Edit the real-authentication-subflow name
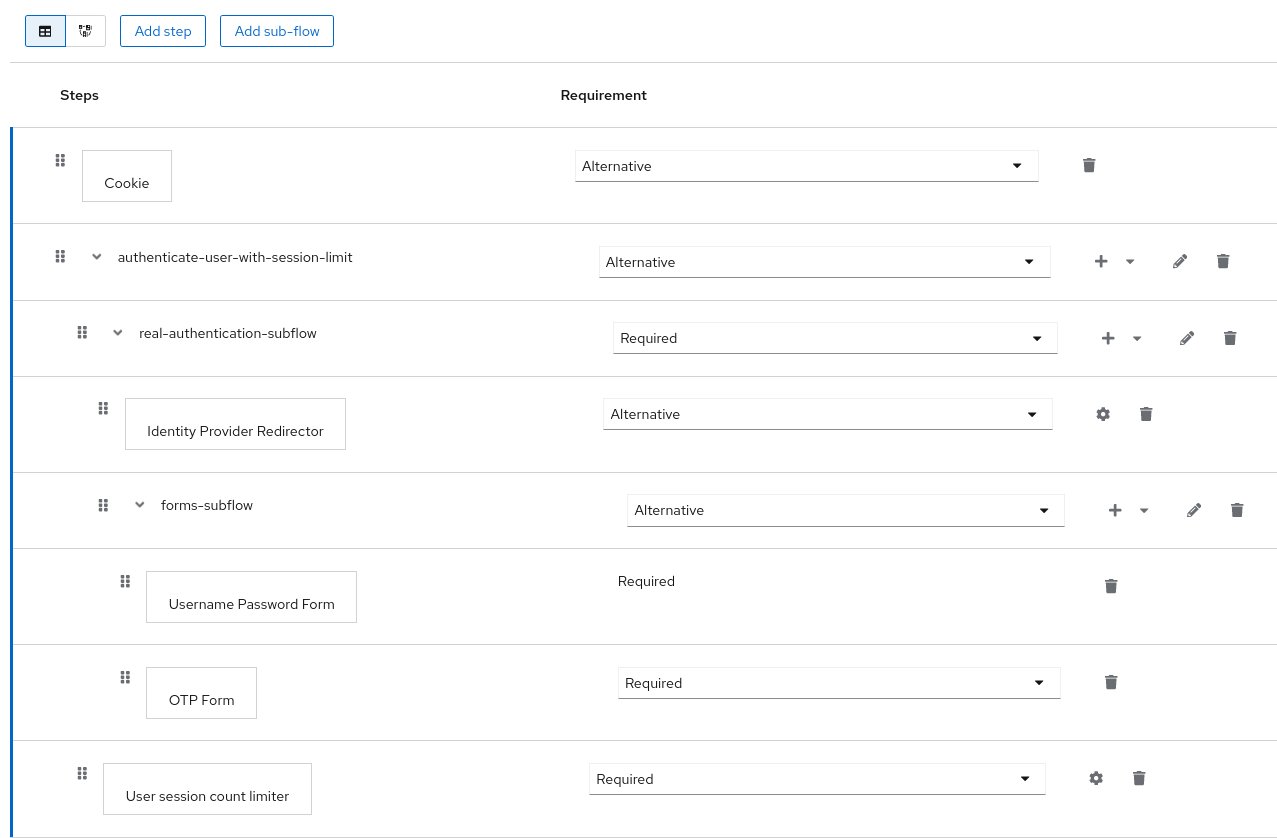This screenshot has width=1277, height=838. pos(1187,338)
